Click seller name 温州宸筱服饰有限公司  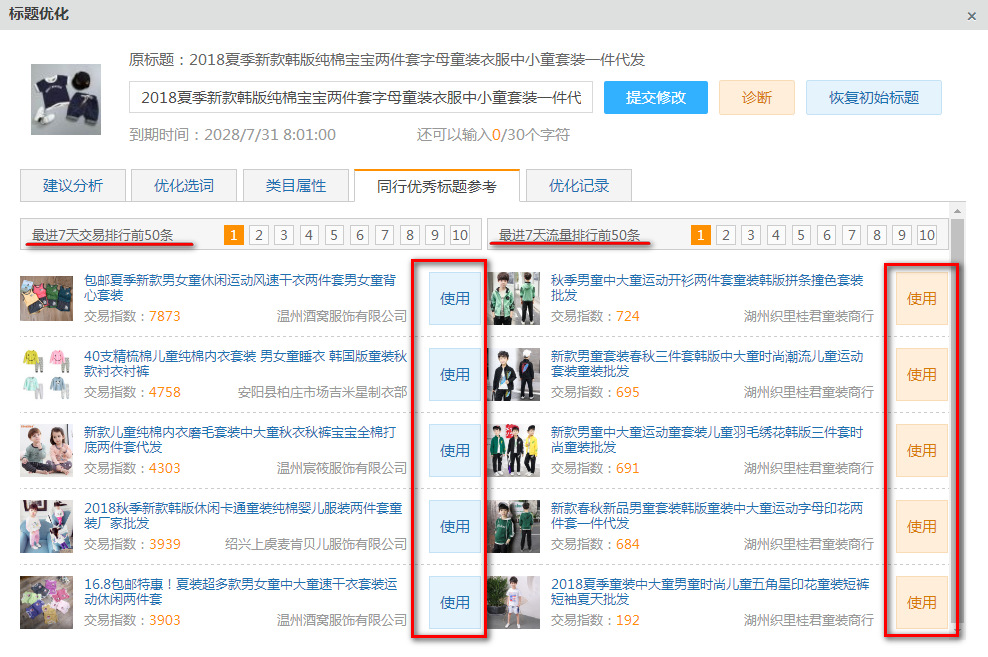pos(342,468)
